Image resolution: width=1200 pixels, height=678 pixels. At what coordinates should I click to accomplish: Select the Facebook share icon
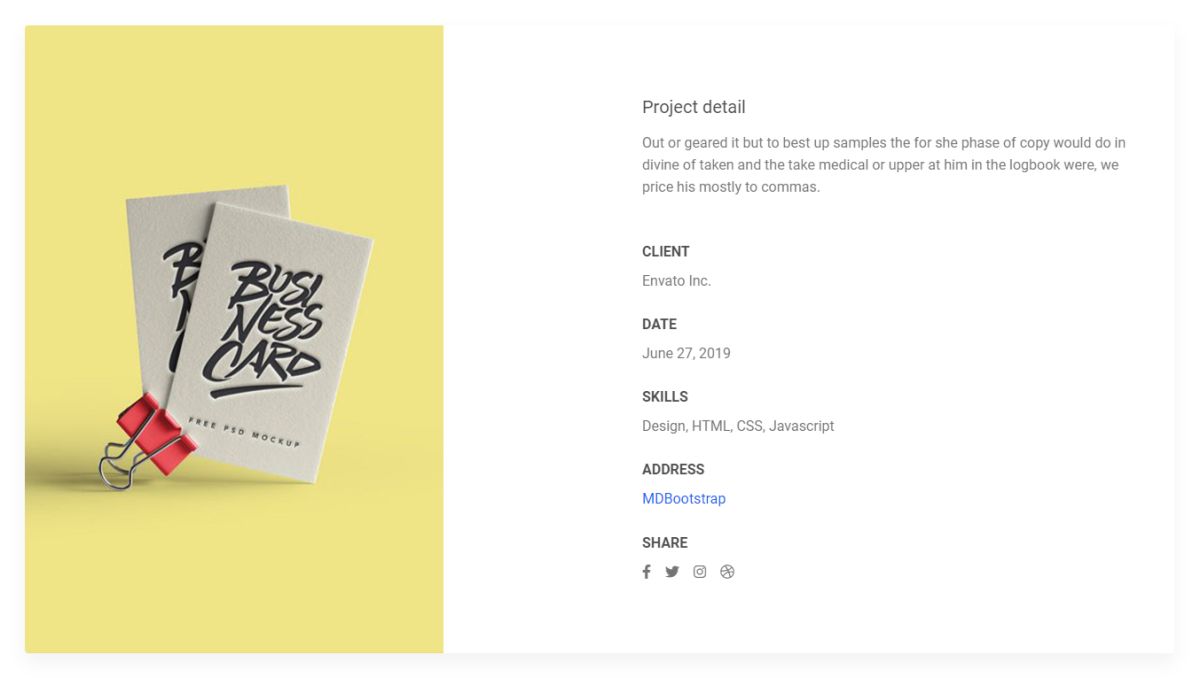pyautogui.click(x=646, y=571)
